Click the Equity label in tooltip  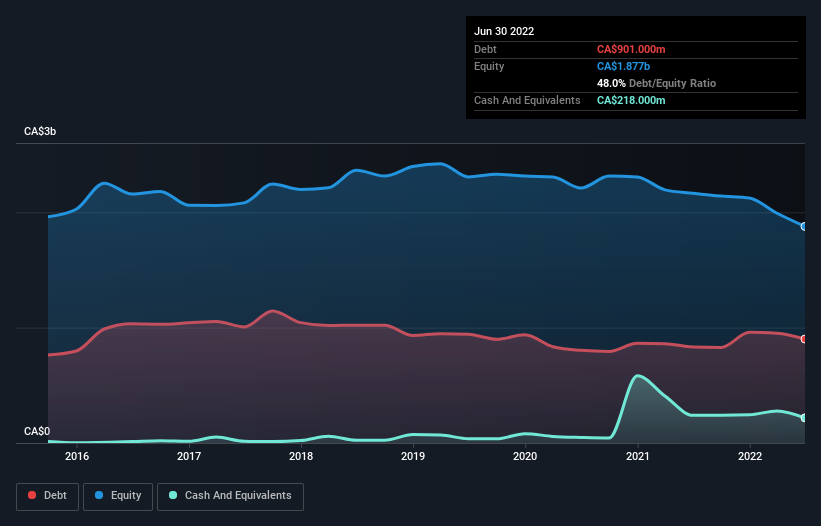(489, 66)
